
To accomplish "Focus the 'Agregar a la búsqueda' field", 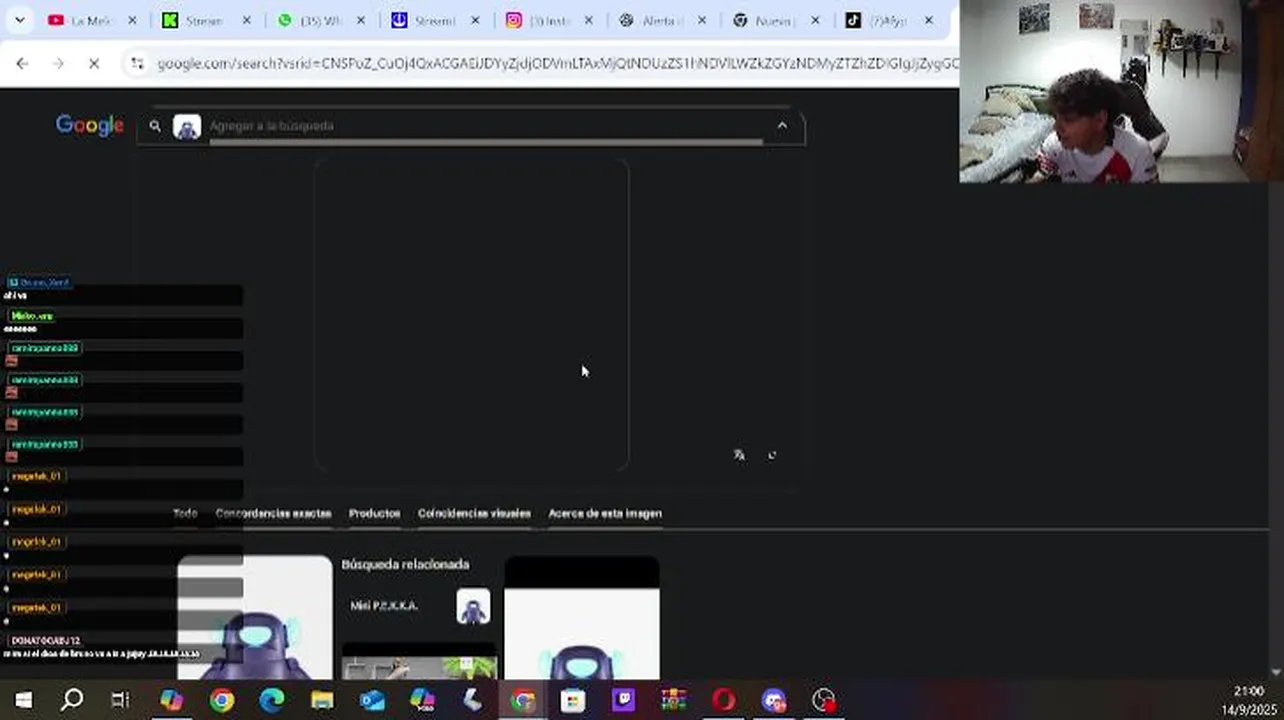I will click(x=485, y=126).
